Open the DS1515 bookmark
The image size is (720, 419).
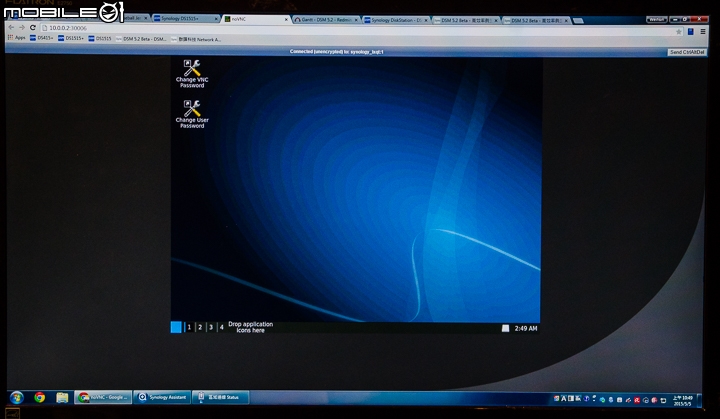(100, 39)
